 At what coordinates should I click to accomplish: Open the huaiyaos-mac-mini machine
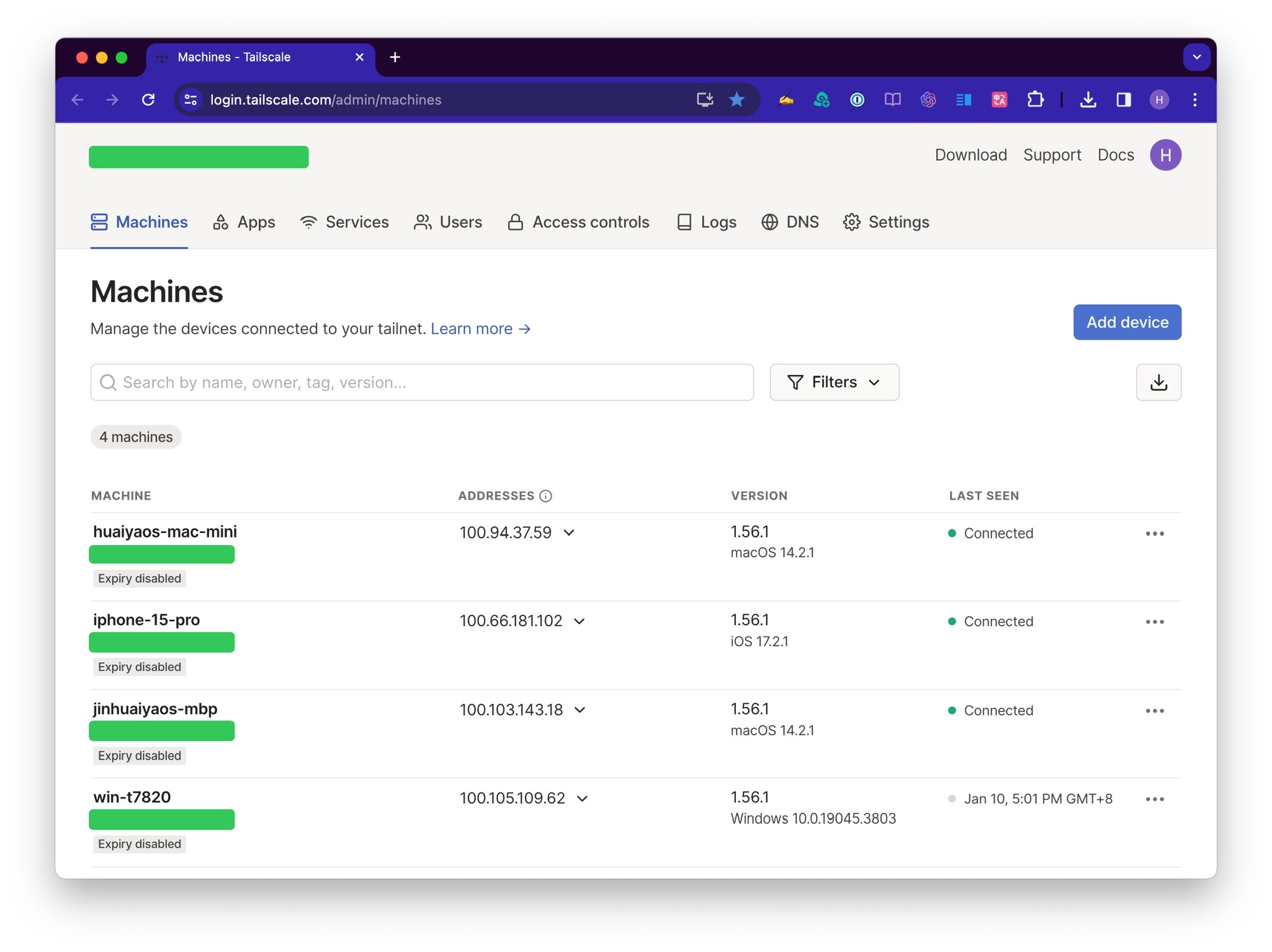pyautogui.click(x=165, y=532)
